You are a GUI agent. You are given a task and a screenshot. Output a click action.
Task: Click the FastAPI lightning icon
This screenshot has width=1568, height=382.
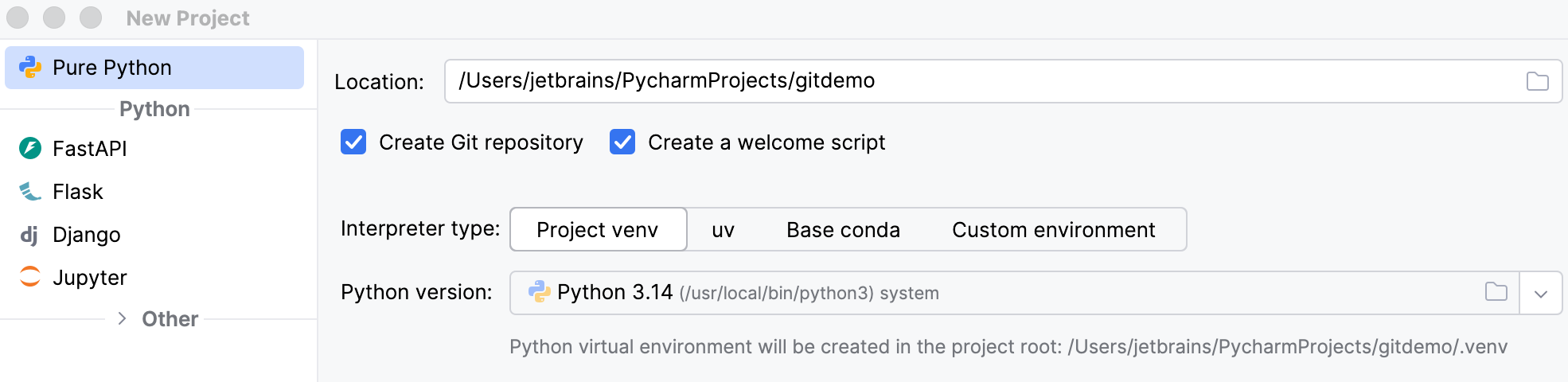tap(30, 148)
